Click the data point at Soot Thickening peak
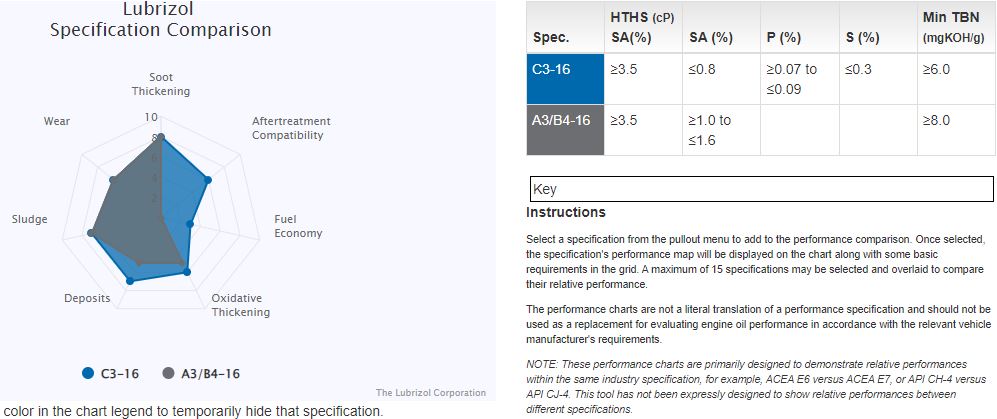This screenshot has width=997, height=419. [x=161, y=138]
